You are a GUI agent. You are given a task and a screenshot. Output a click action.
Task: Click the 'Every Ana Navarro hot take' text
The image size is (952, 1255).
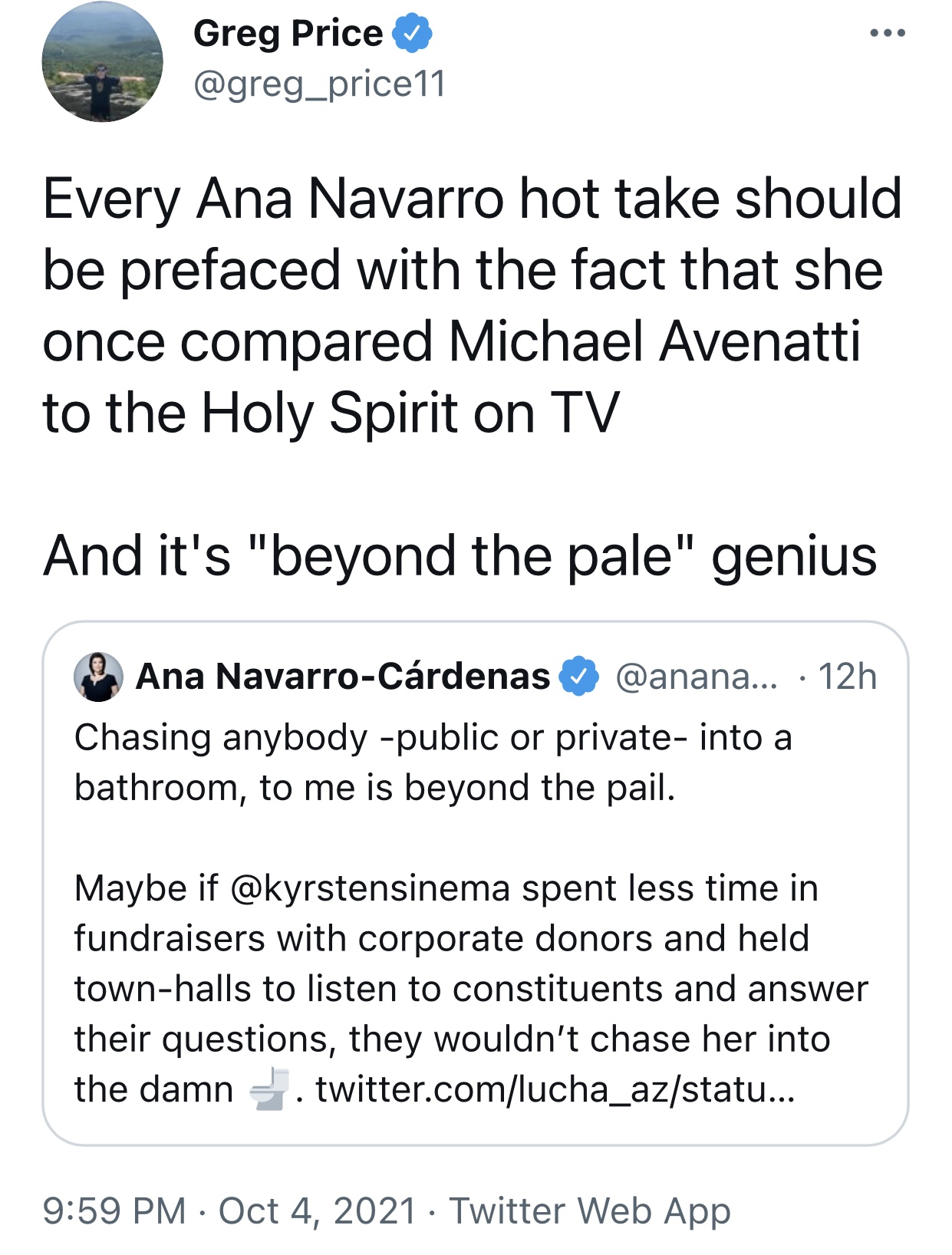click(471, 199)
